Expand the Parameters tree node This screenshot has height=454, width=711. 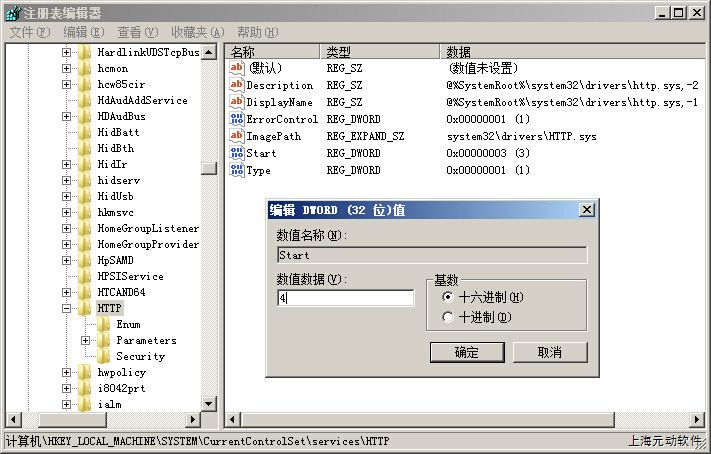pos(86,341)
